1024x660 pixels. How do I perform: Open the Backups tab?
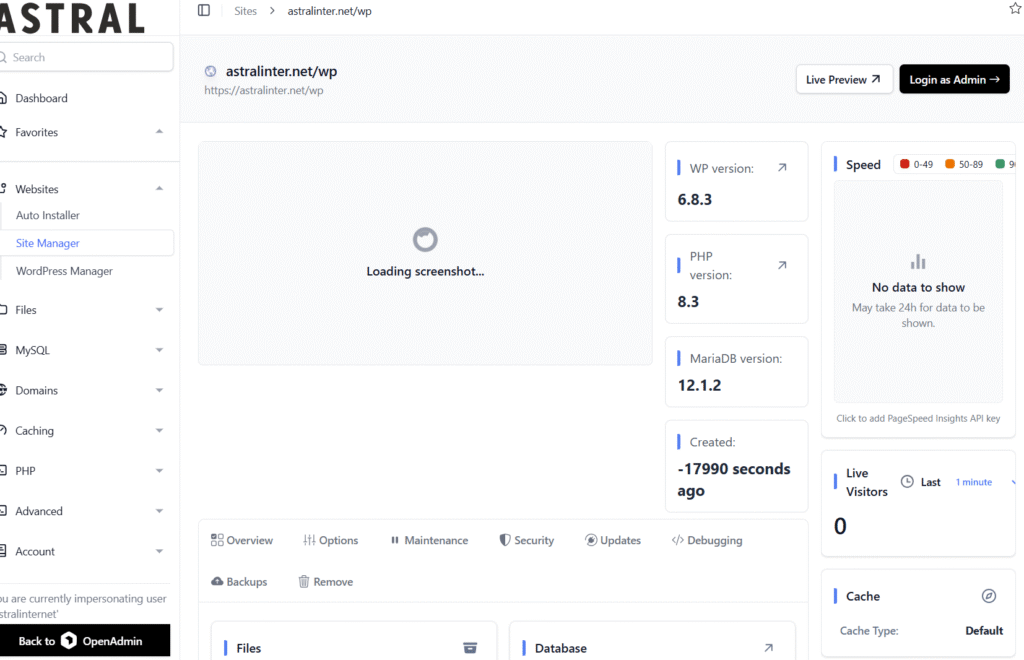(239, 581)
